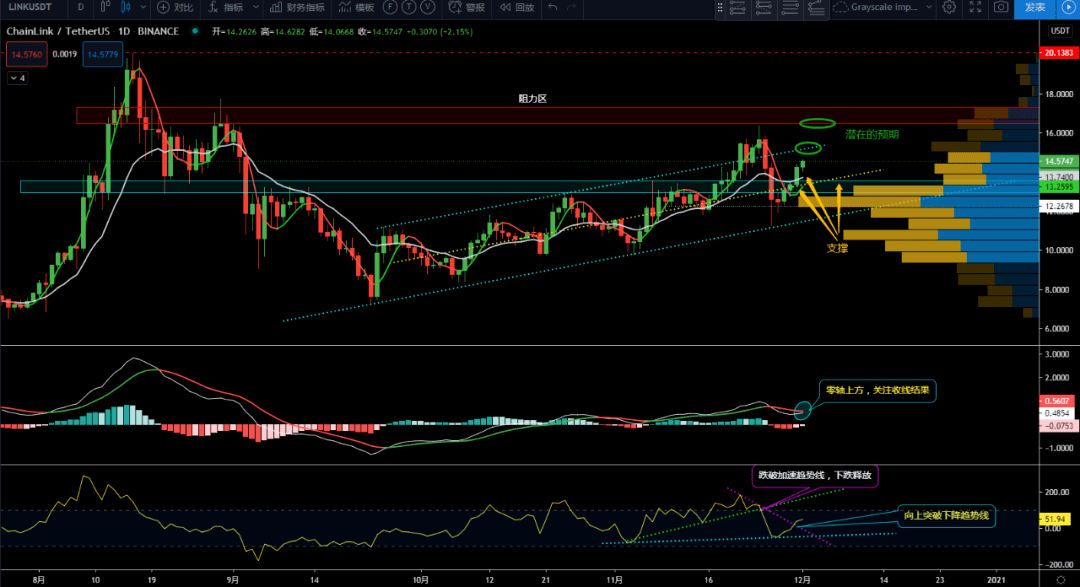The width and height of the screenshot is (1080, 587).
Task: Click the cloud save layout icon
Action: (840, 7)
